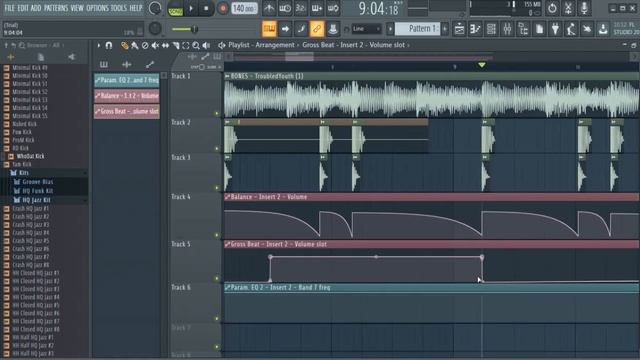
Task: Open the EDIT menu
Action: click(23, 8)
